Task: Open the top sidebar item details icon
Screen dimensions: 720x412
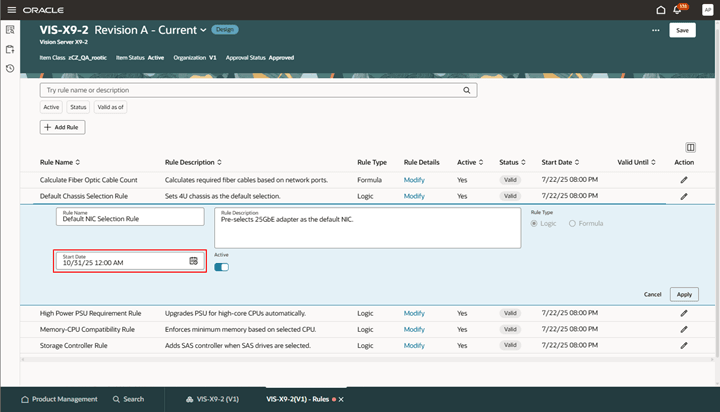Action: [10, 30]
